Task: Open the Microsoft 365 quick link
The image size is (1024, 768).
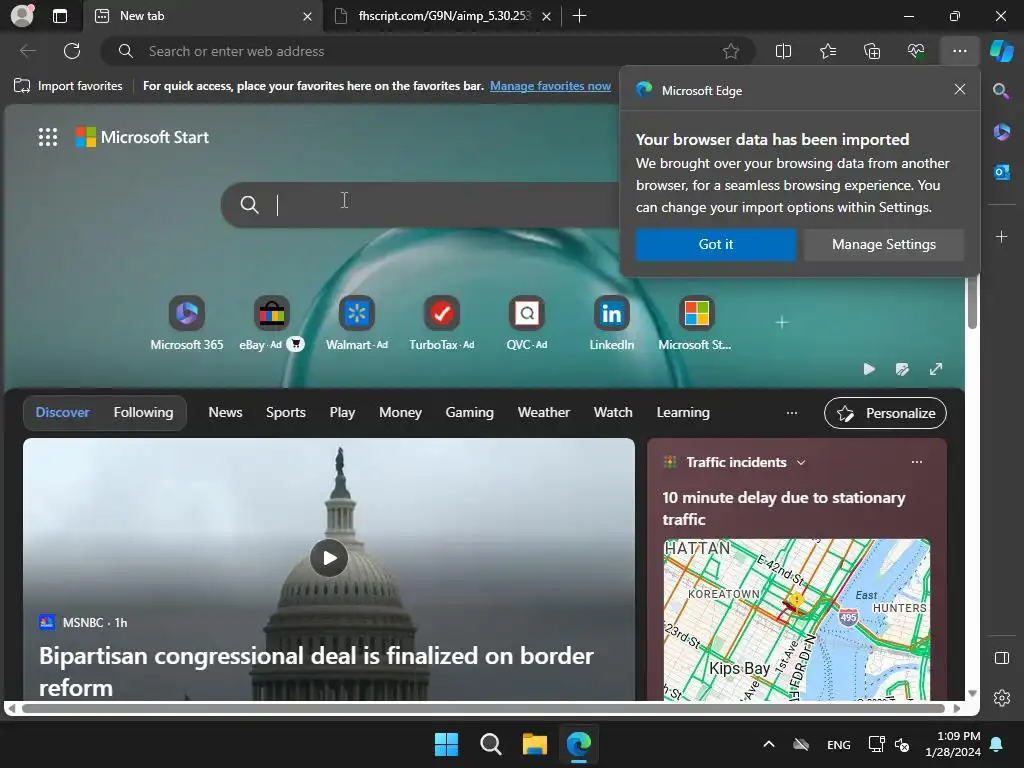Action: point(187,323)
